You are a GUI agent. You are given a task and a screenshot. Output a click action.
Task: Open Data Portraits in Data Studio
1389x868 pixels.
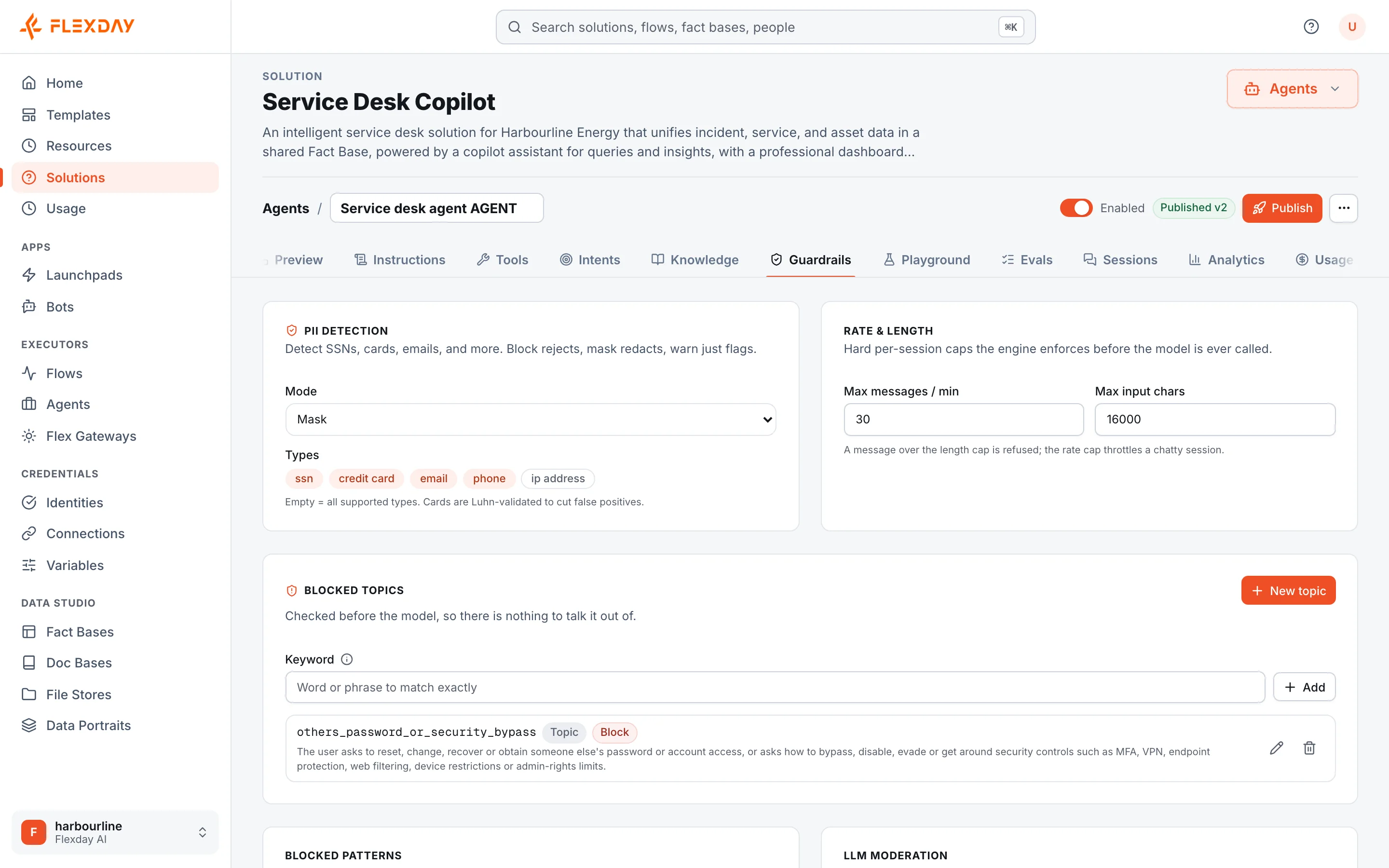point(115,725)
